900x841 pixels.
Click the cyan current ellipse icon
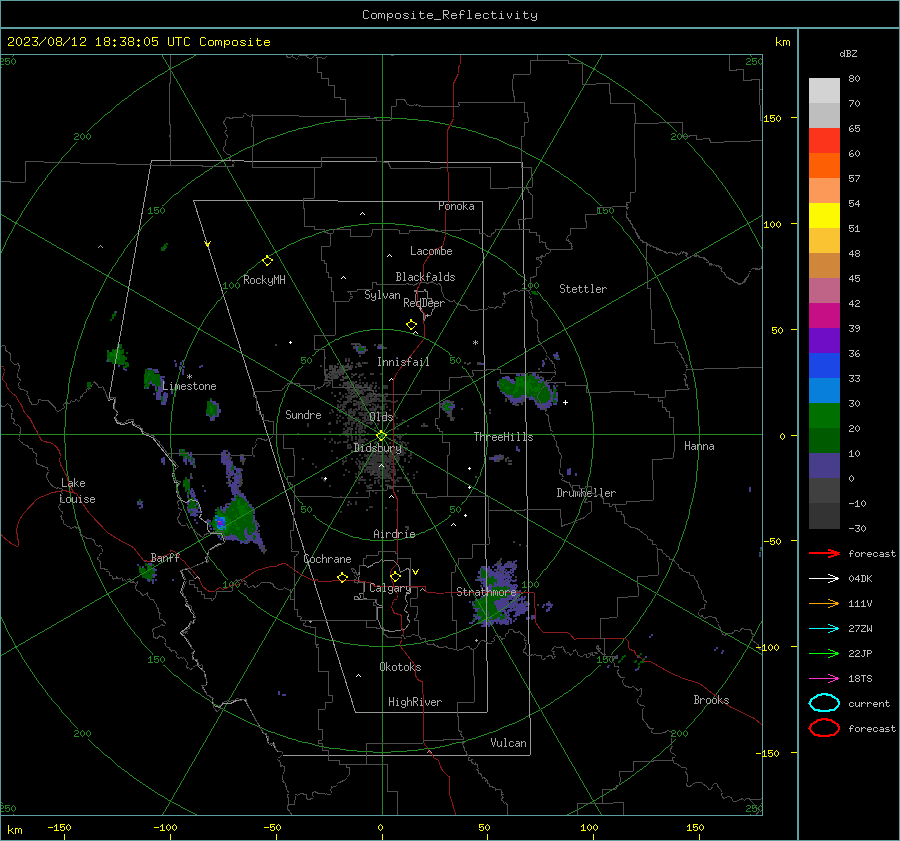coord(824,703)
